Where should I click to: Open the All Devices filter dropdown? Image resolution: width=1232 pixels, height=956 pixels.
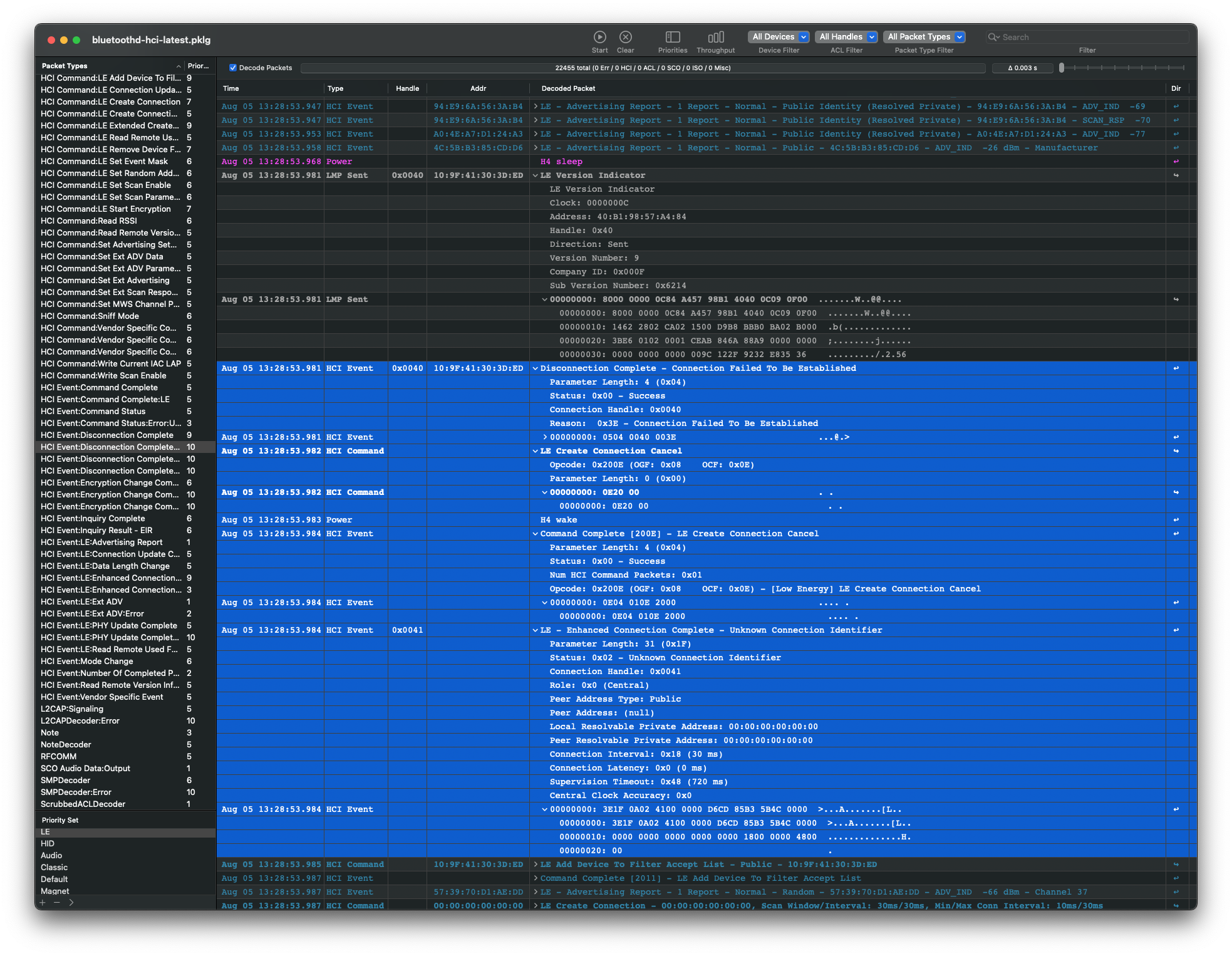pyautogui.click(x=779, y=37)
